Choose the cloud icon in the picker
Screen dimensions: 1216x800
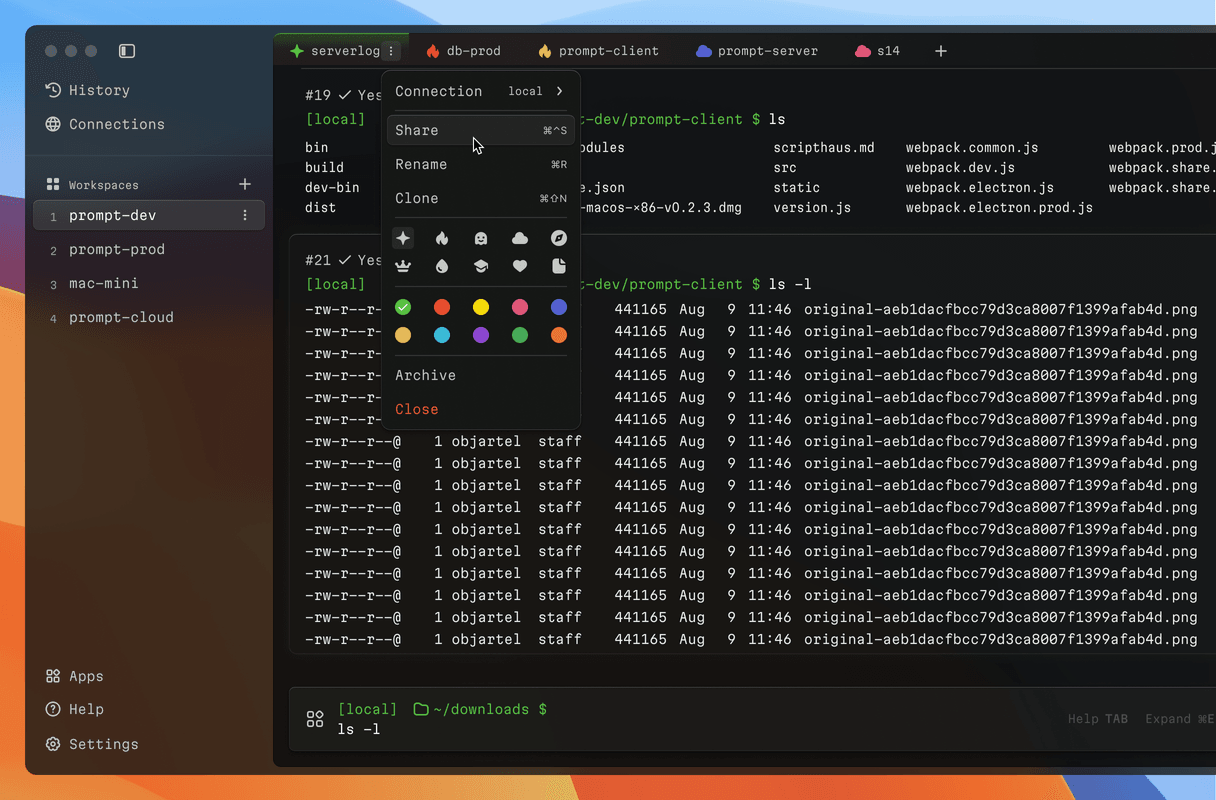click(519, 238)
